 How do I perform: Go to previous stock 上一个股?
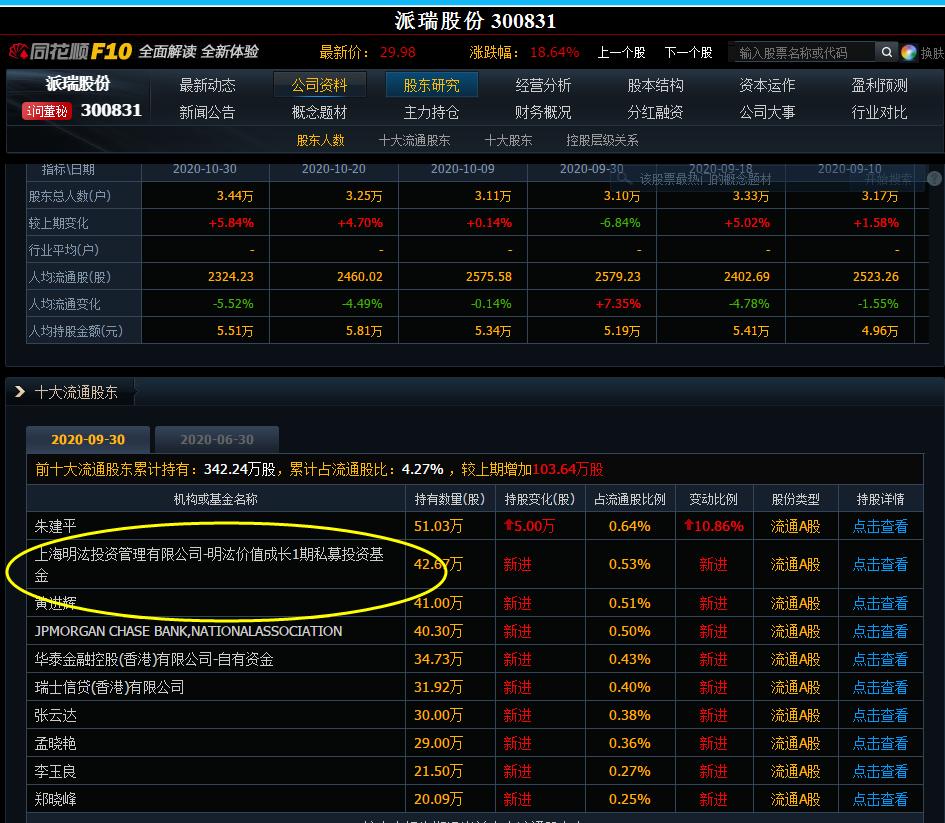pos(621,52)
